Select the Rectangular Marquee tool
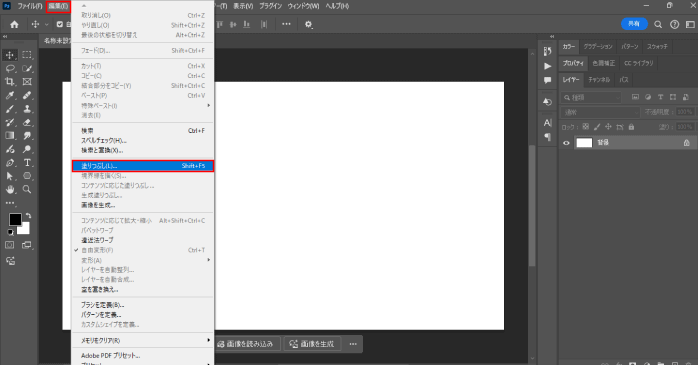The image size is (698, 365). 27,55
